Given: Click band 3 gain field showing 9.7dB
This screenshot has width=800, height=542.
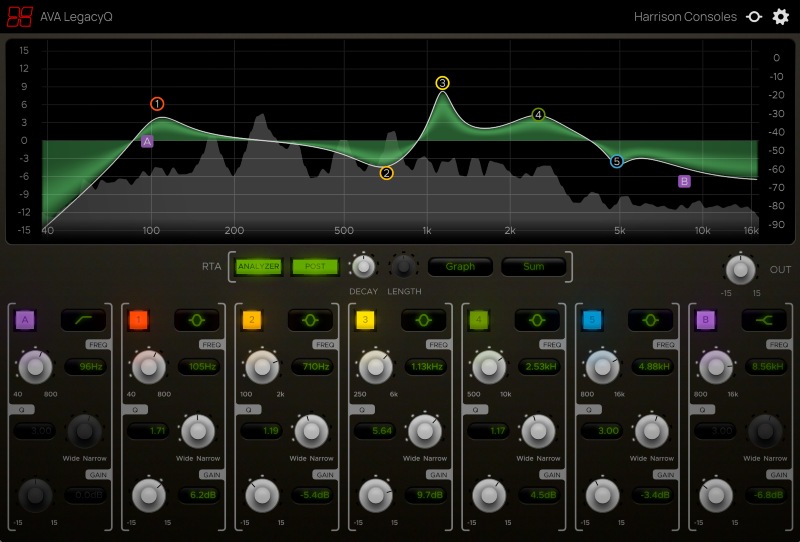Looking at the screenshot, I should click(424, 494).
